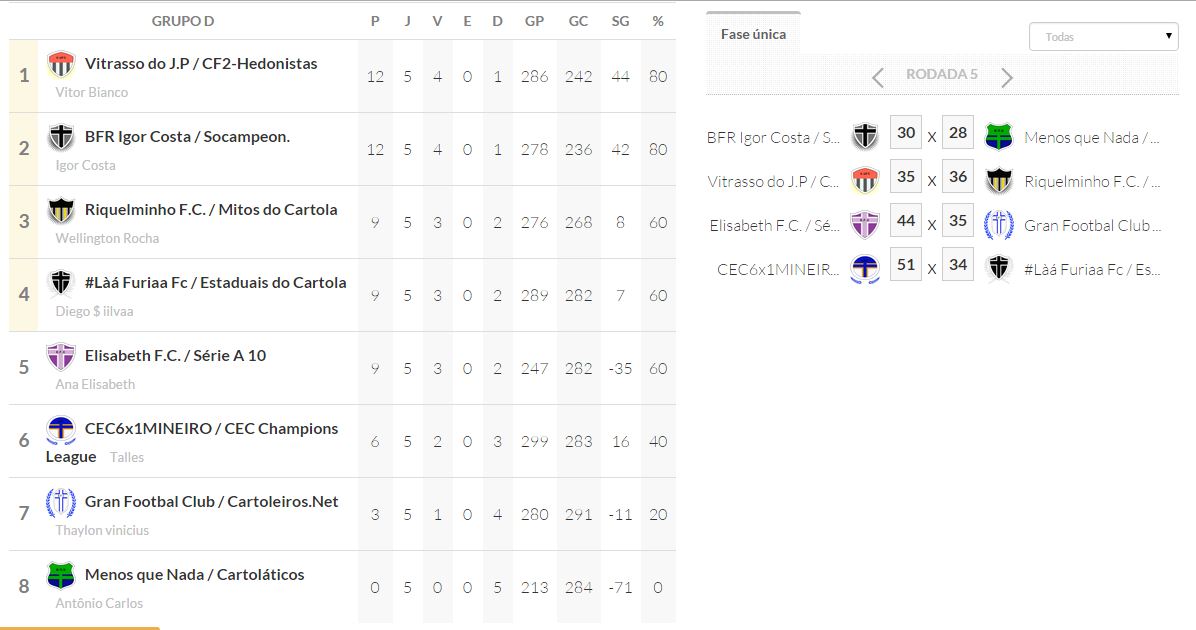Click BFR Igor Costa crest in standings
The image size is (1196, 630).
61,138
